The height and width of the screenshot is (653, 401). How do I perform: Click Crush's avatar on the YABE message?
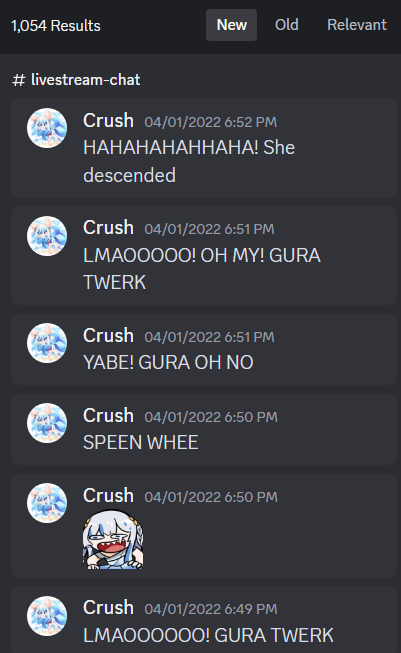coord(47,343)
